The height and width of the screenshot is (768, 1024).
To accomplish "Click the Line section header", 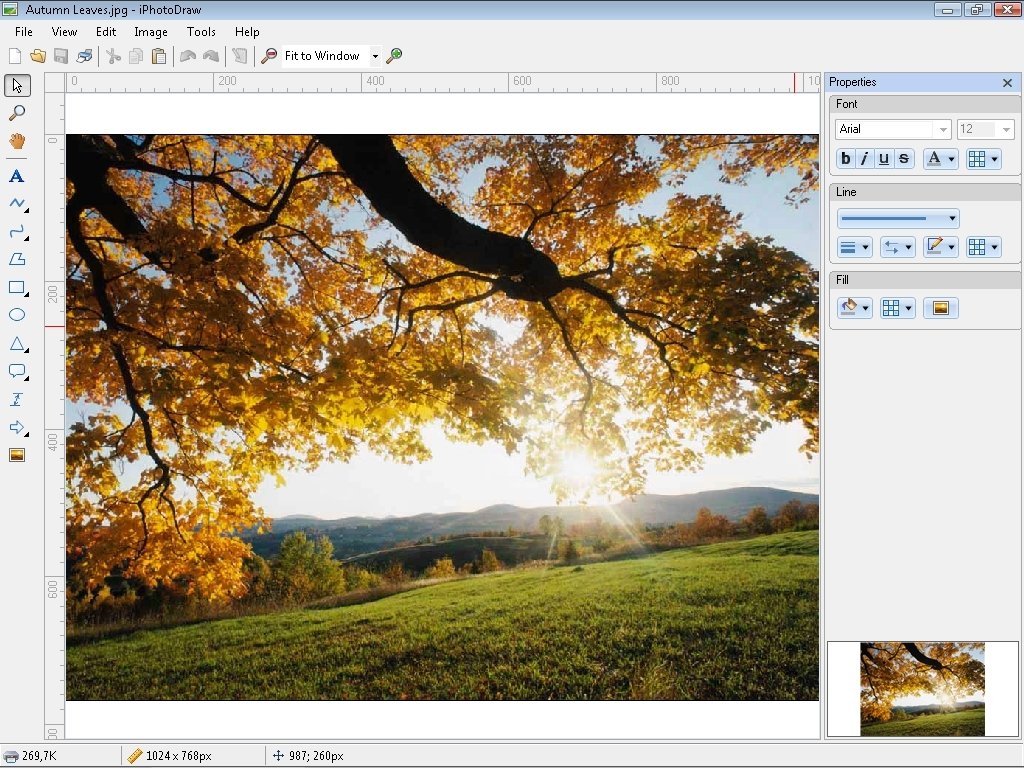I will point(924,192).
